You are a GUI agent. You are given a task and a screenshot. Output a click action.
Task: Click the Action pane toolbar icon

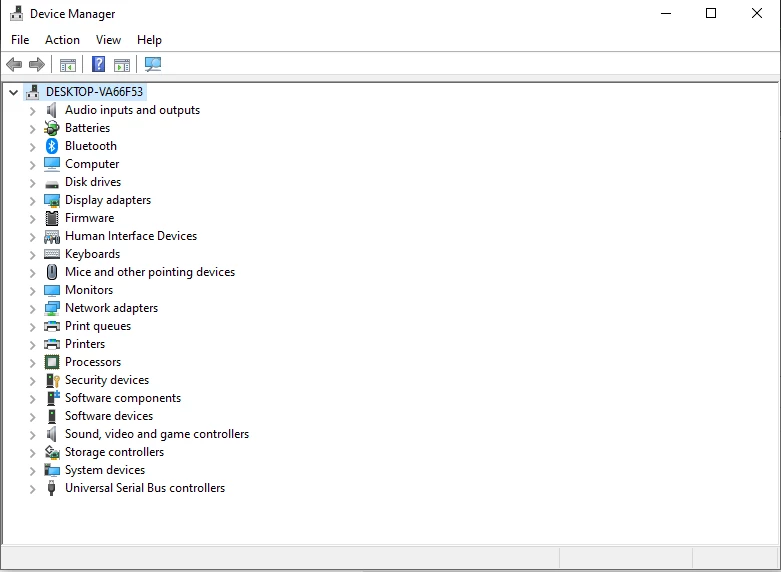(x=122, y=65)
